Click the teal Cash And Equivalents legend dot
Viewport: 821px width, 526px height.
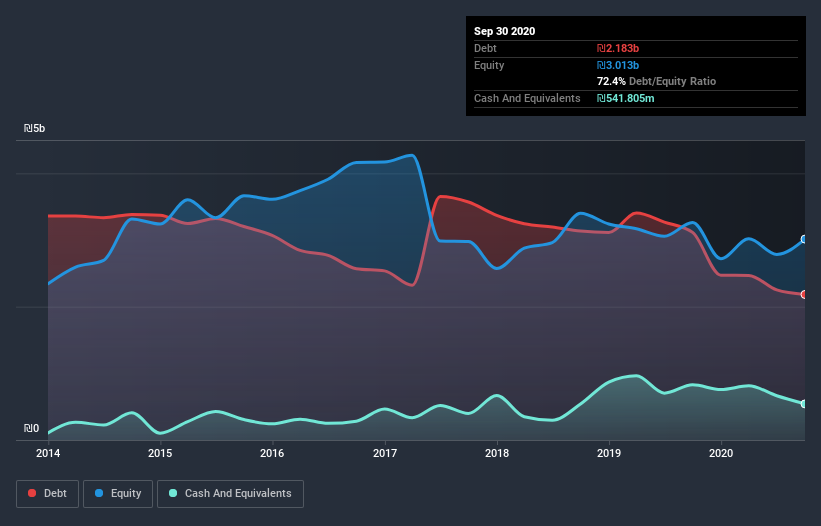coord(173,493)
